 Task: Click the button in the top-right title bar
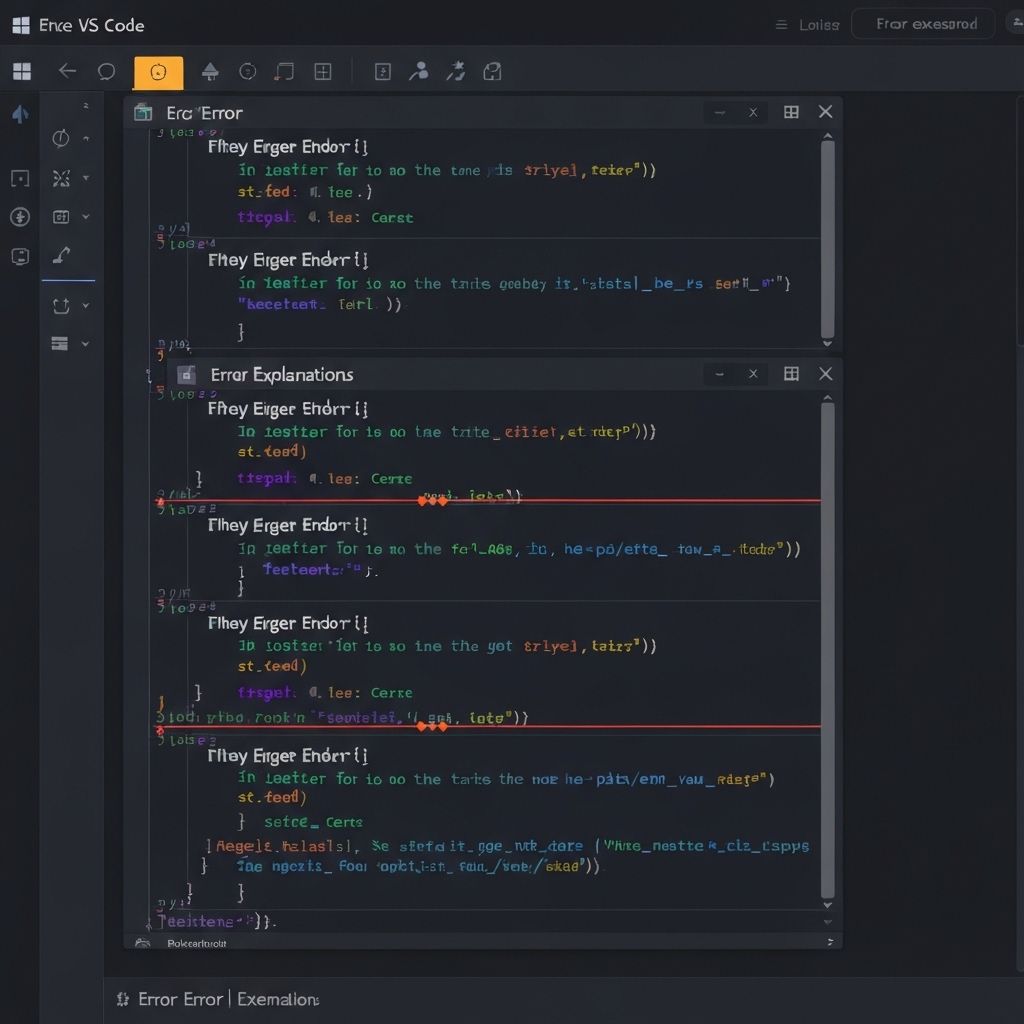pos(922,24)
